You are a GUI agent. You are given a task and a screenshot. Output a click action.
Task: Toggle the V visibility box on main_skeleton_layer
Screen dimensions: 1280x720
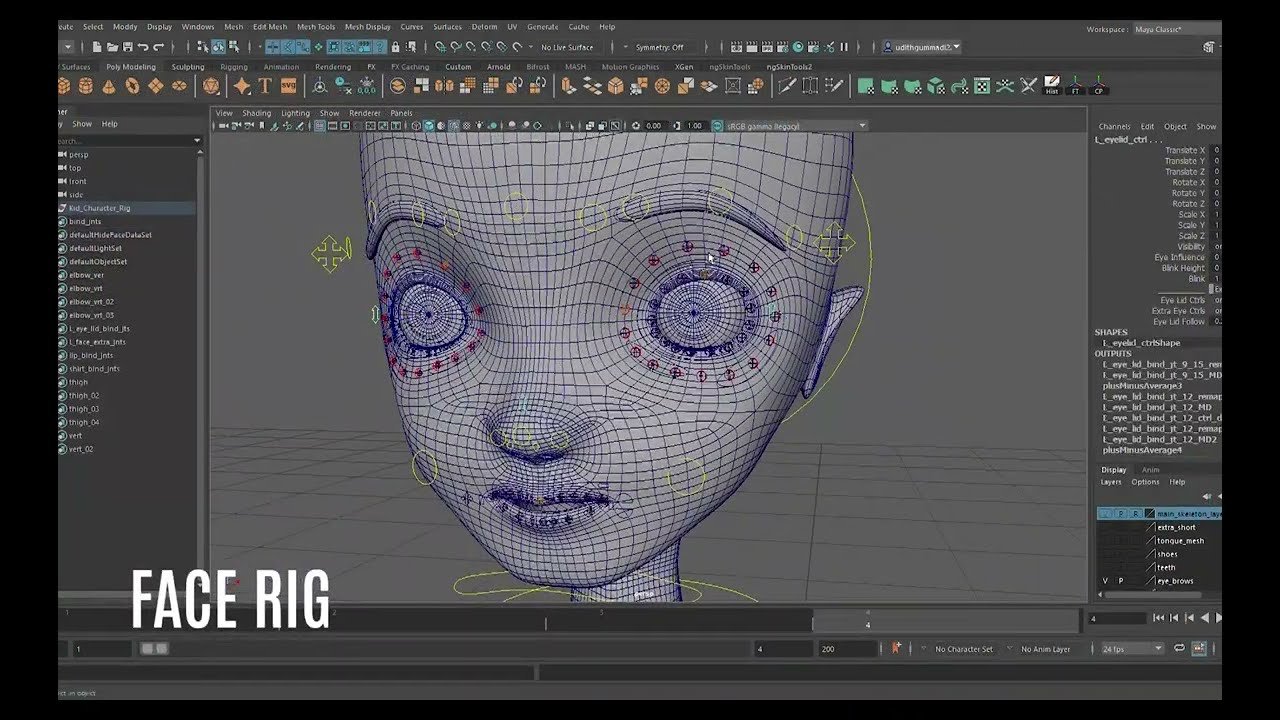tap(1106, 512)
